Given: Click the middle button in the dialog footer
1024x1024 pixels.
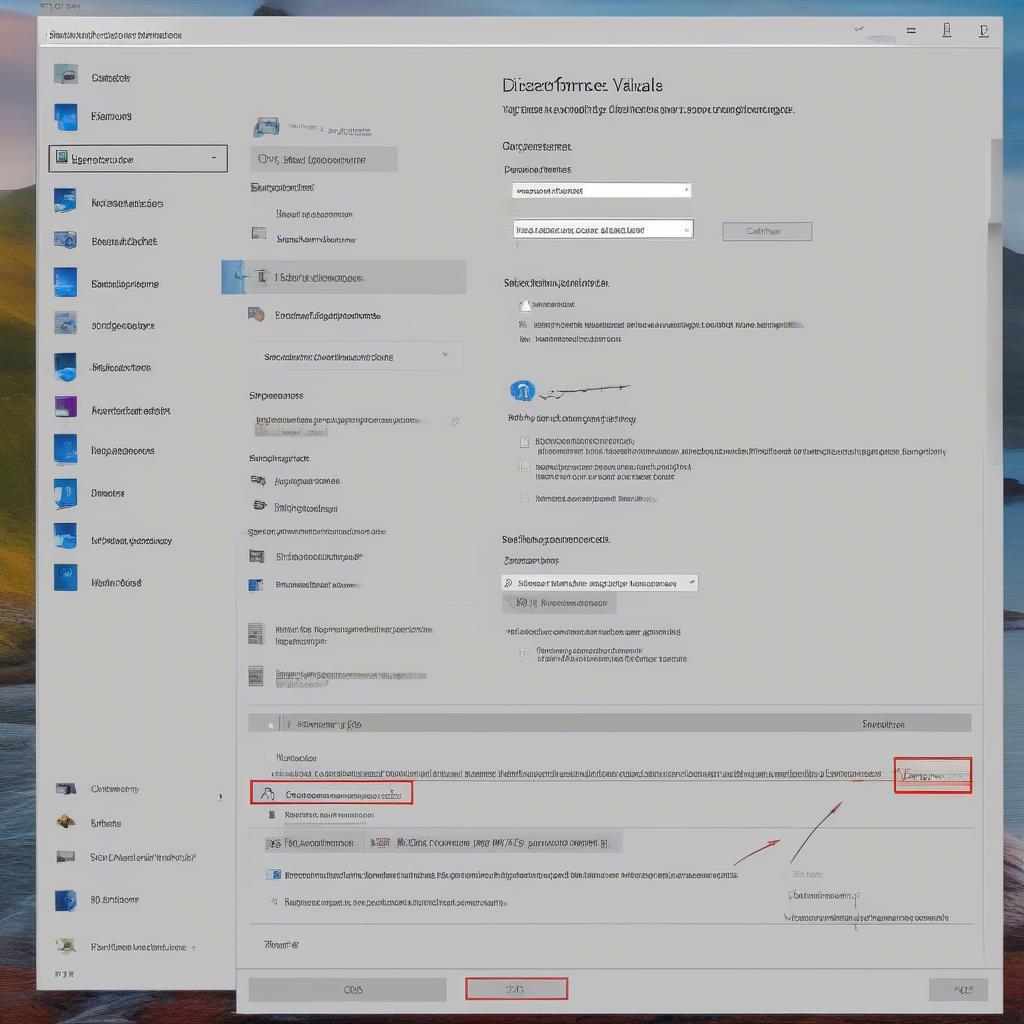Looking at the screenshot, I should pos(516,988).
